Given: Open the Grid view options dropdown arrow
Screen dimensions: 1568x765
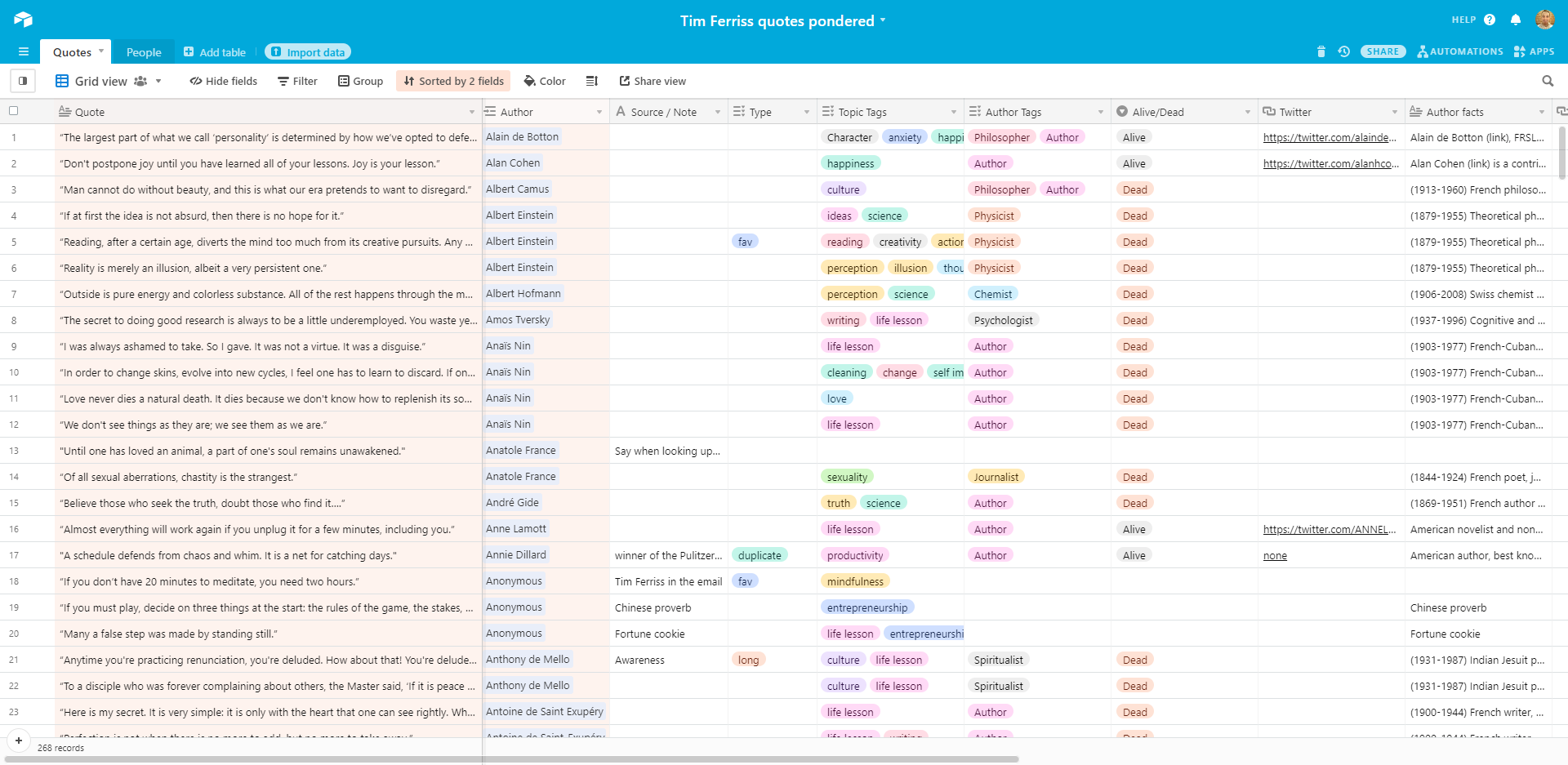Looking at the screenshot, I should [x=158, y=81].
